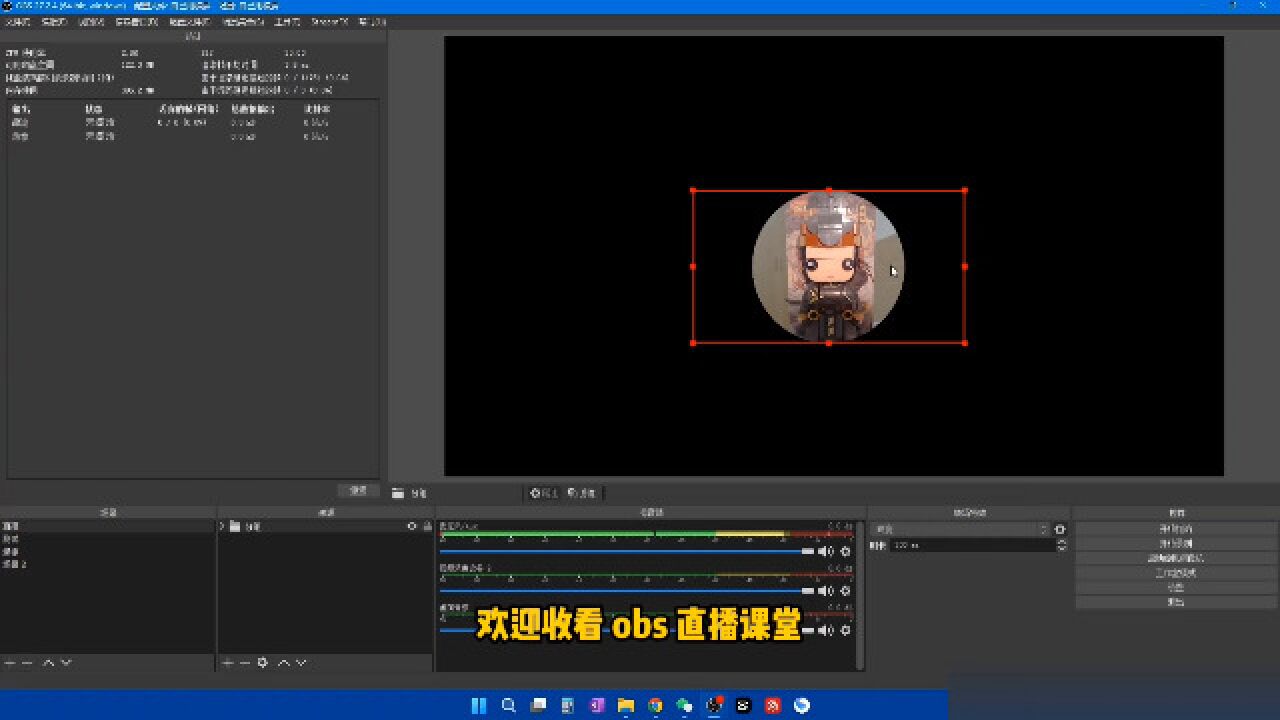Image resolution: width=1280 pixels, height=720 pixels.
Task: Open the scene transition properties gear icon
Action: pos(1062,529)
